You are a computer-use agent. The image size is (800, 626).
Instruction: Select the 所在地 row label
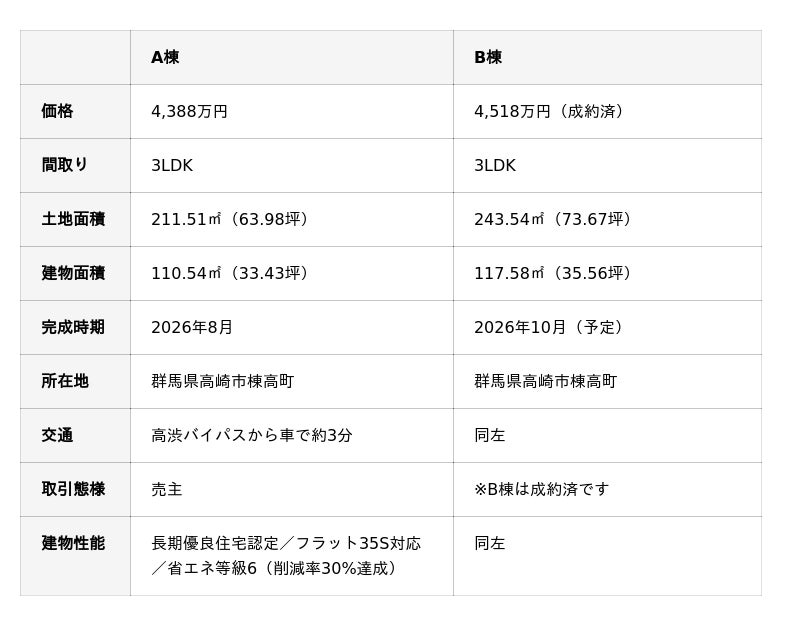[65, 381]
